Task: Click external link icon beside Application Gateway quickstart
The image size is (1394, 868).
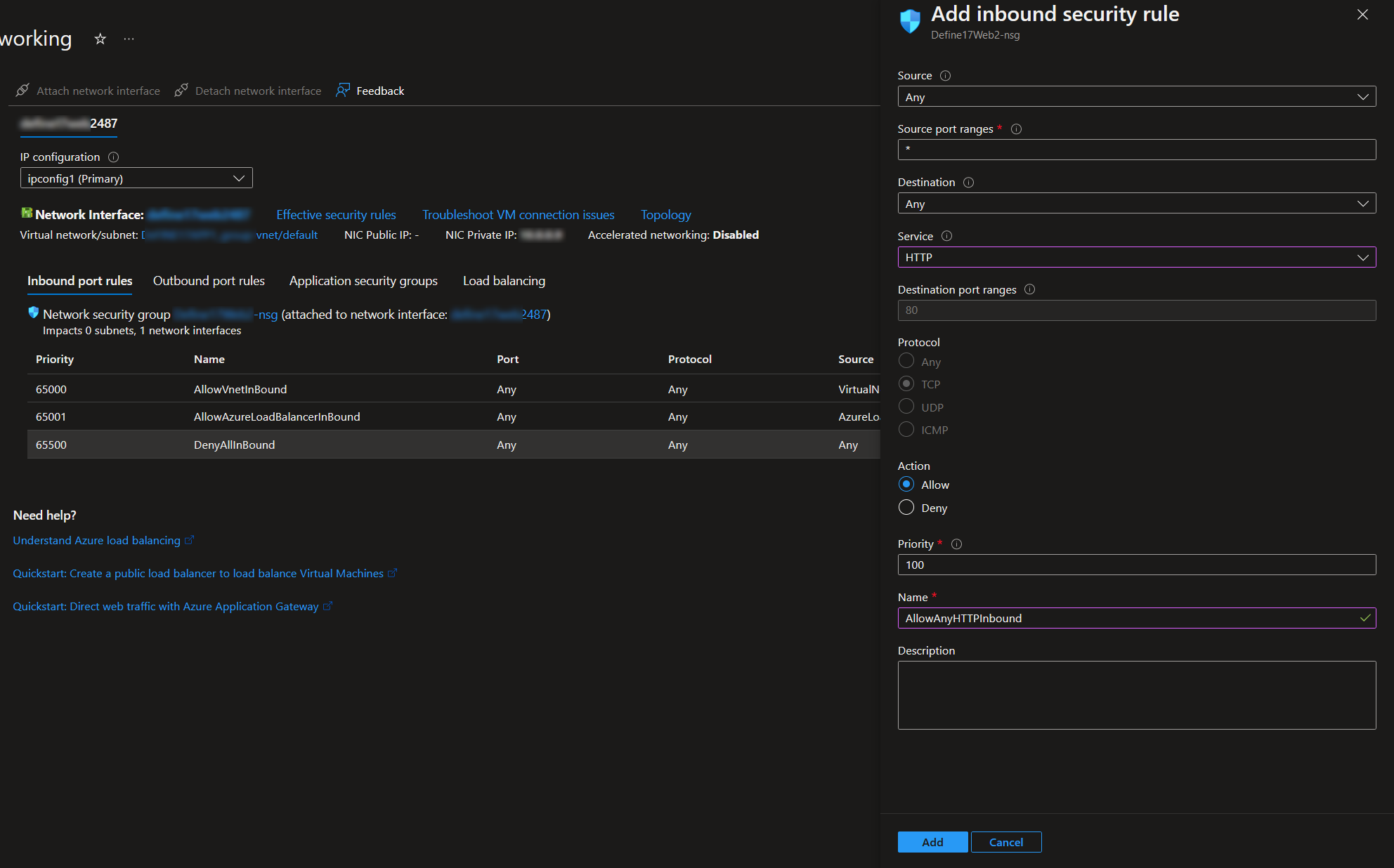Action: (327, 606)
